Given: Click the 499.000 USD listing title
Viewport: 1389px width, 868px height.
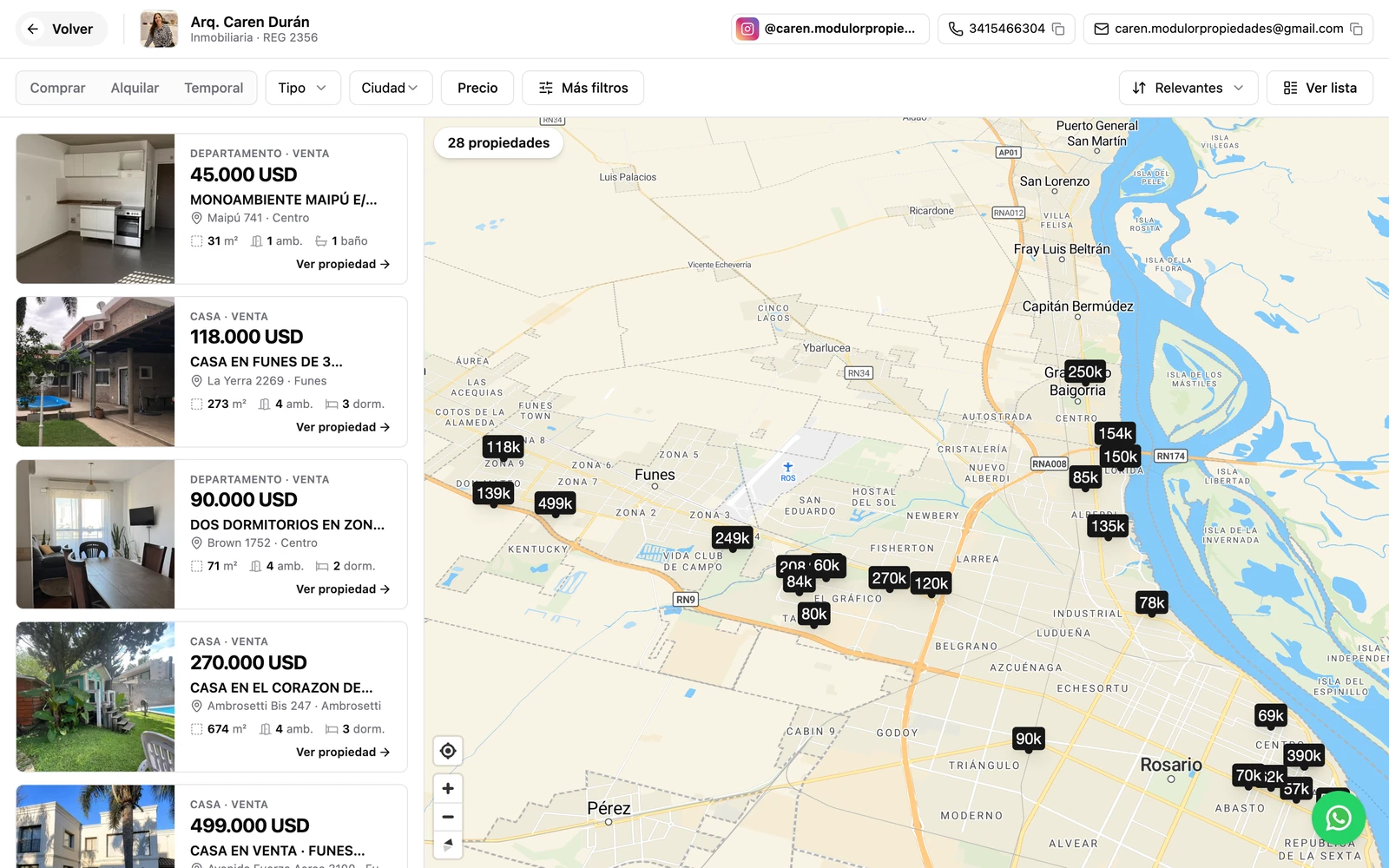Looking at the screenshot, I should (278, 851).
